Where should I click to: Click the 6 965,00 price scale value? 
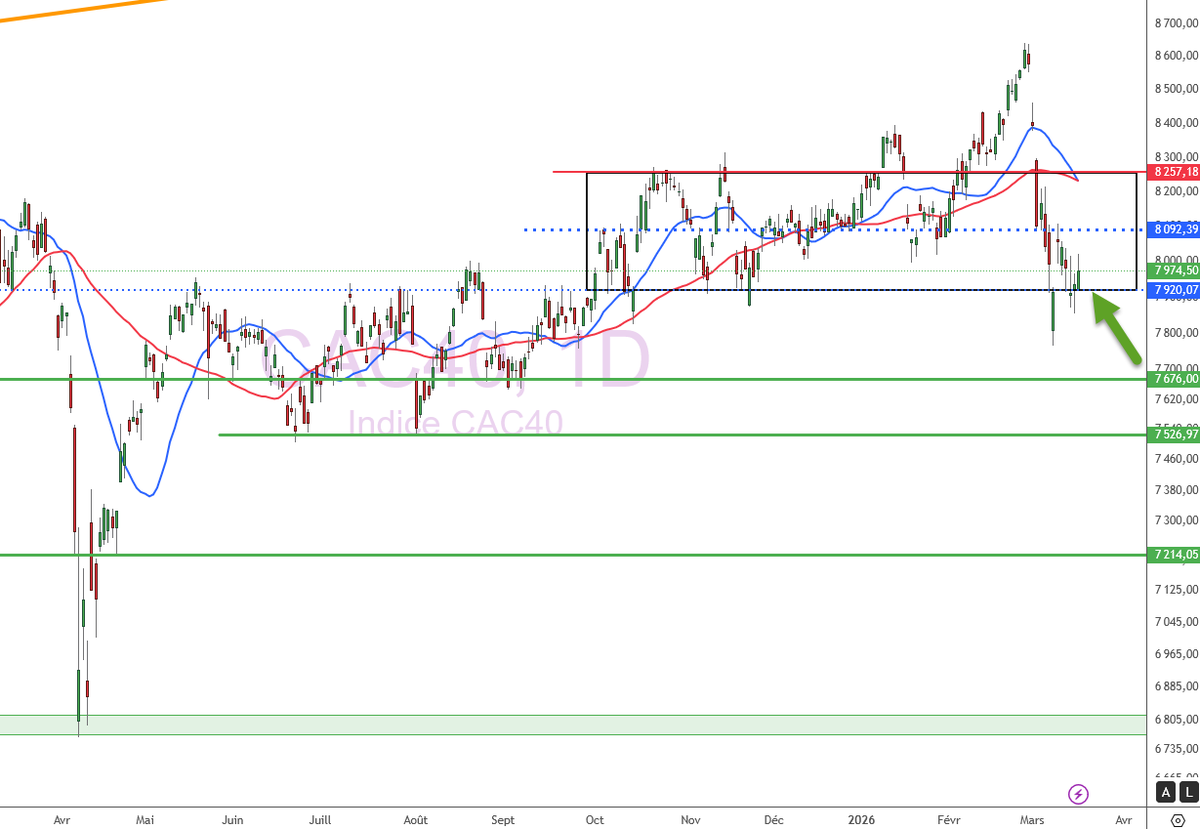coord(1177,654)
